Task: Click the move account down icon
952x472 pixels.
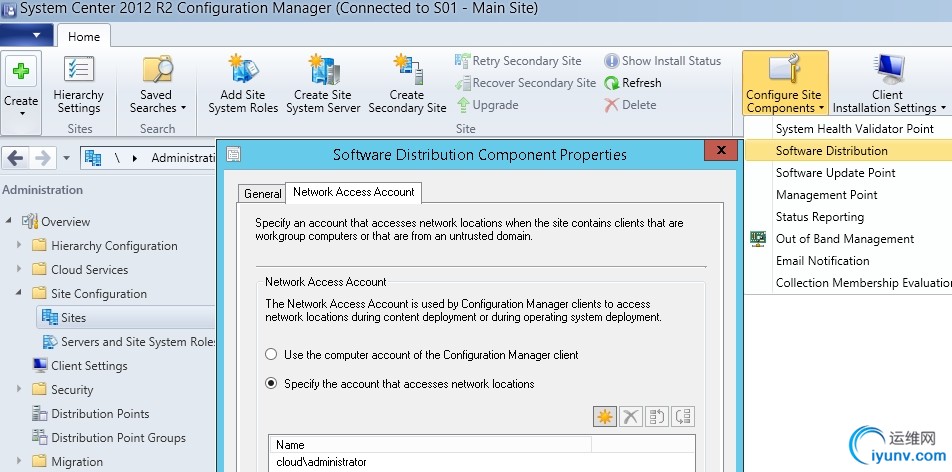Action: pyautogui.click(x=683, y=416)
